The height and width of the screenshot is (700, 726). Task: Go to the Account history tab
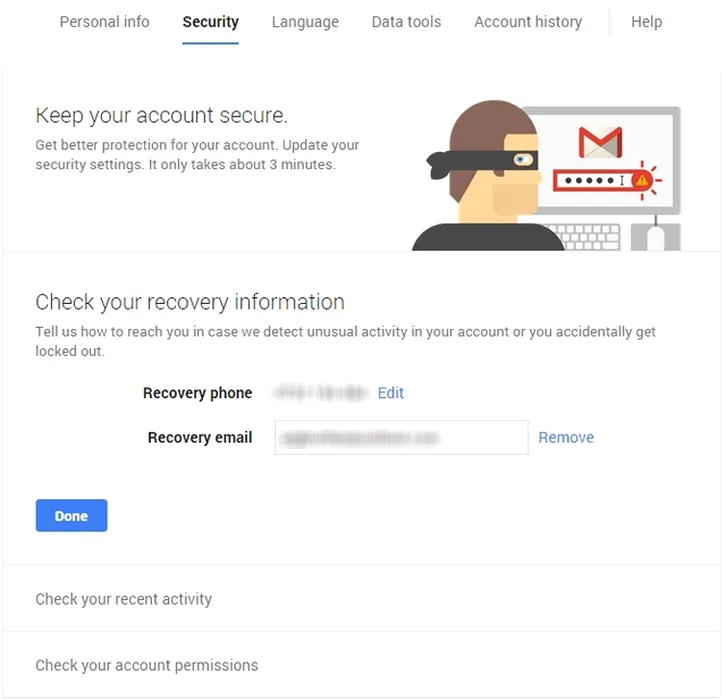[528, 22]
